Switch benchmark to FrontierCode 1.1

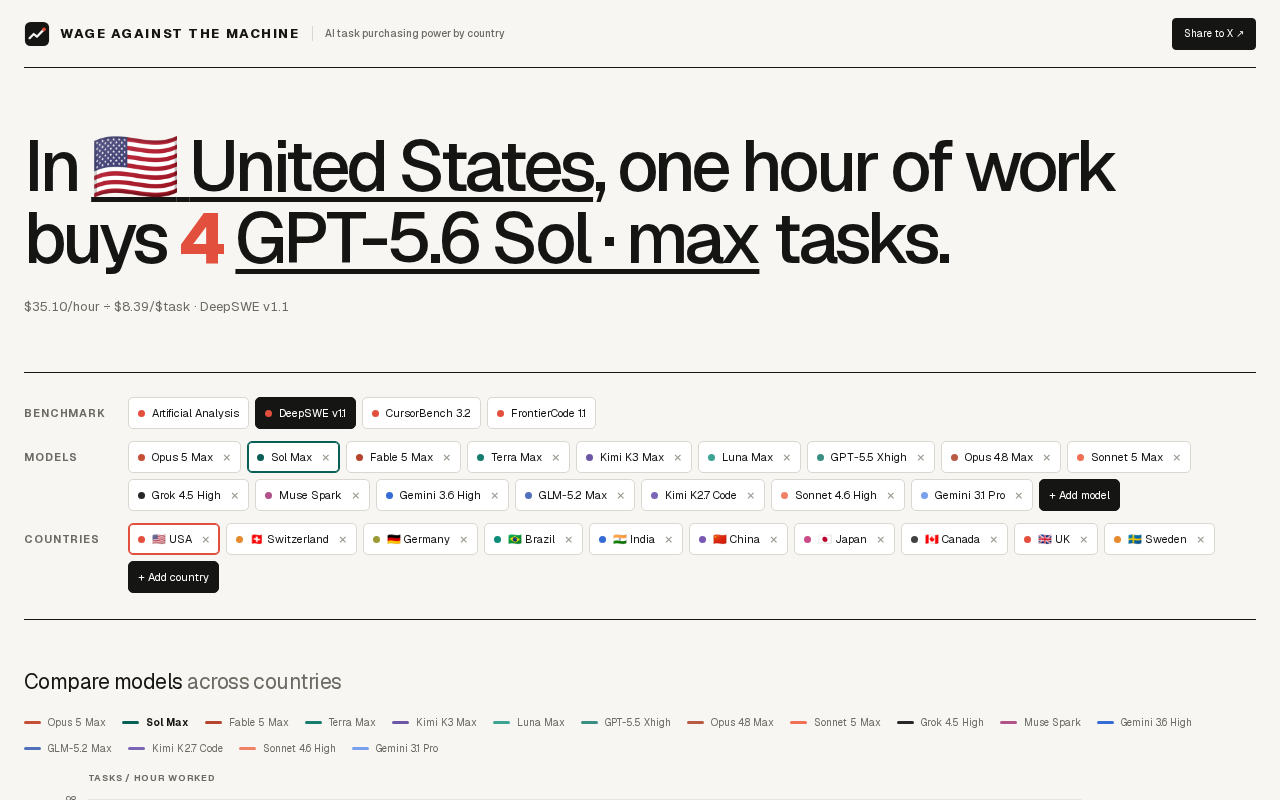(541, 413)
